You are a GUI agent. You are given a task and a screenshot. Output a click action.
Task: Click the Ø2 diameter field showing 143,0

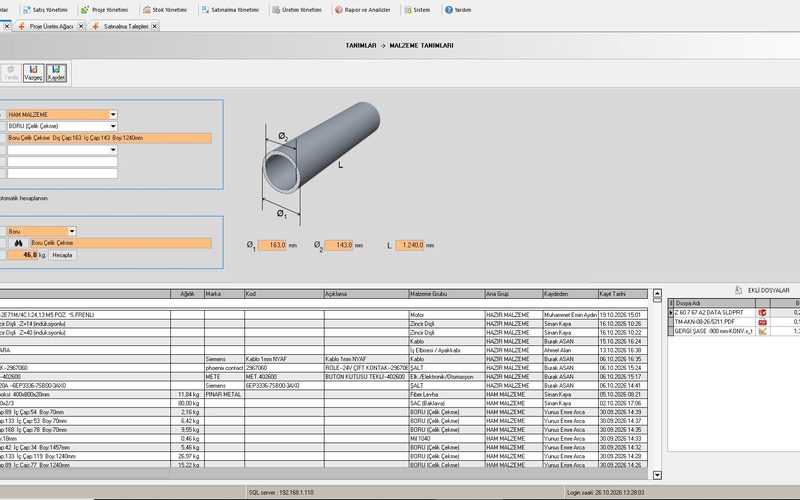coord(339,245)
